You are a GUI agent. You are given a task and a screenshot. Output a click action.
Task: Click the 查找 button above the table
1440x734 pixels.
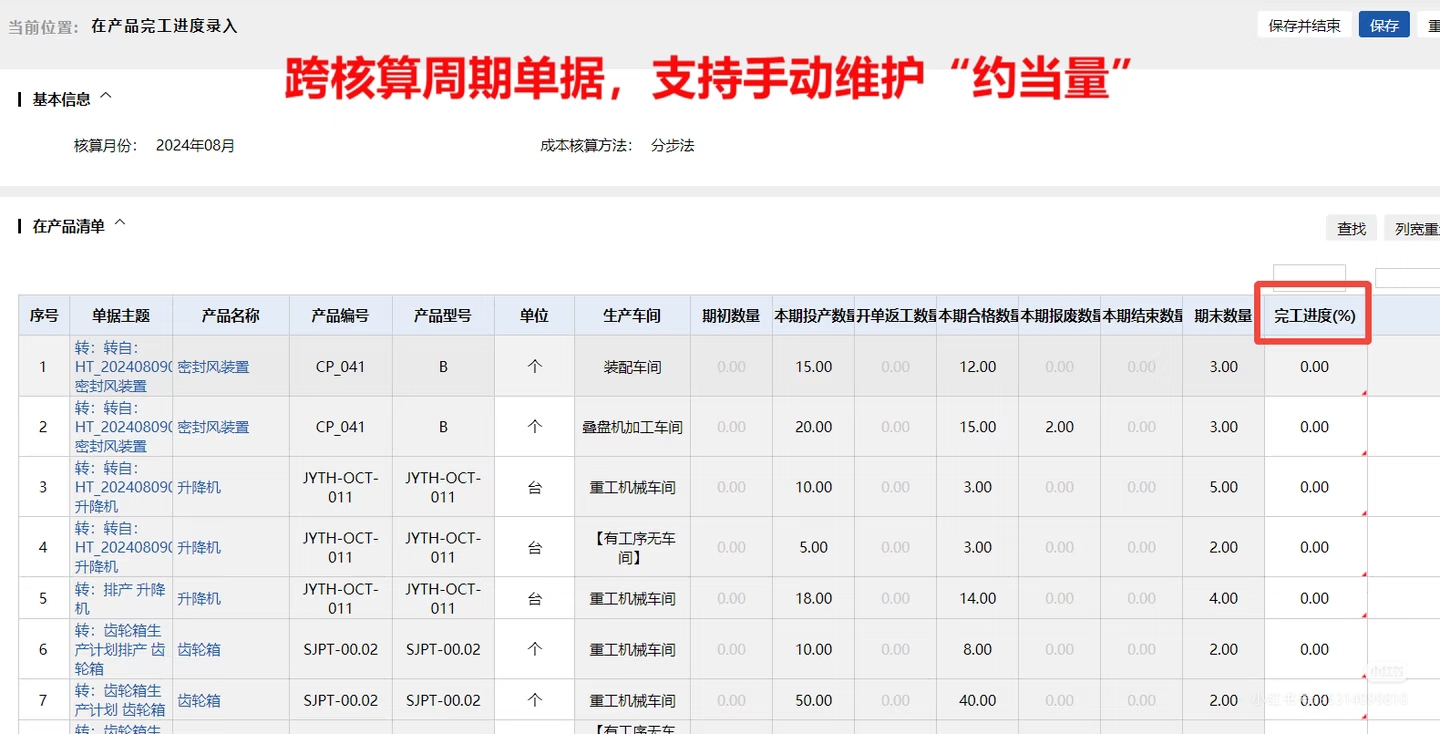click(1351, 228)
